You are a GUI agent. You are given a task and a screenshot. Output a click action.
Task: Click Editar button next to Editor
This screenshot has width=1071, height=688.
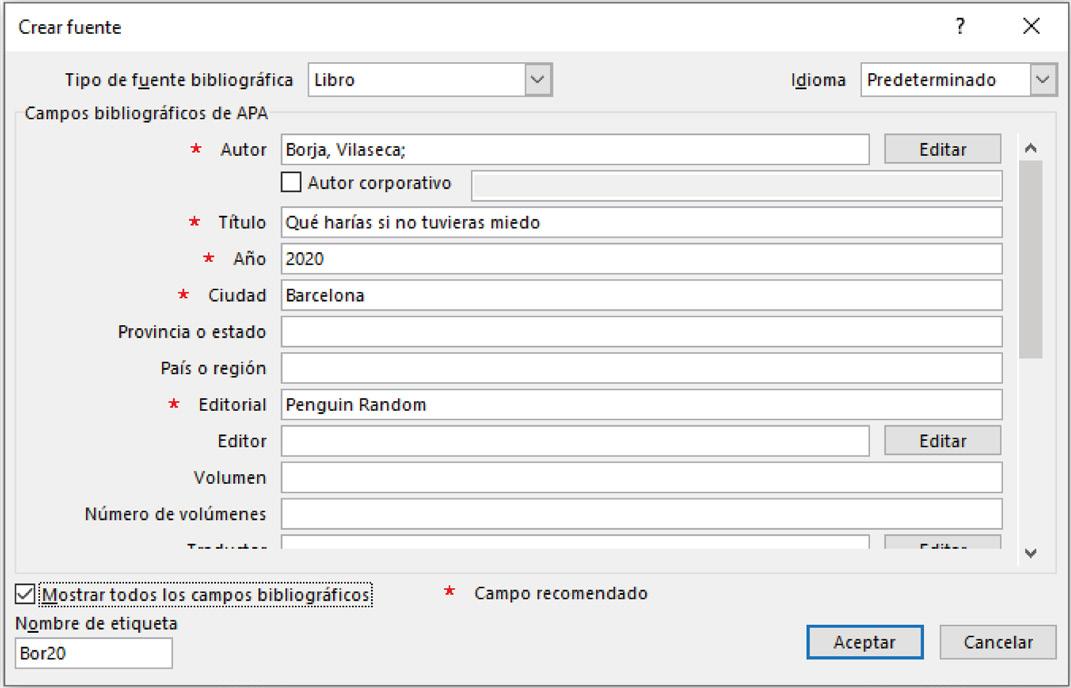tap(943, 441)
